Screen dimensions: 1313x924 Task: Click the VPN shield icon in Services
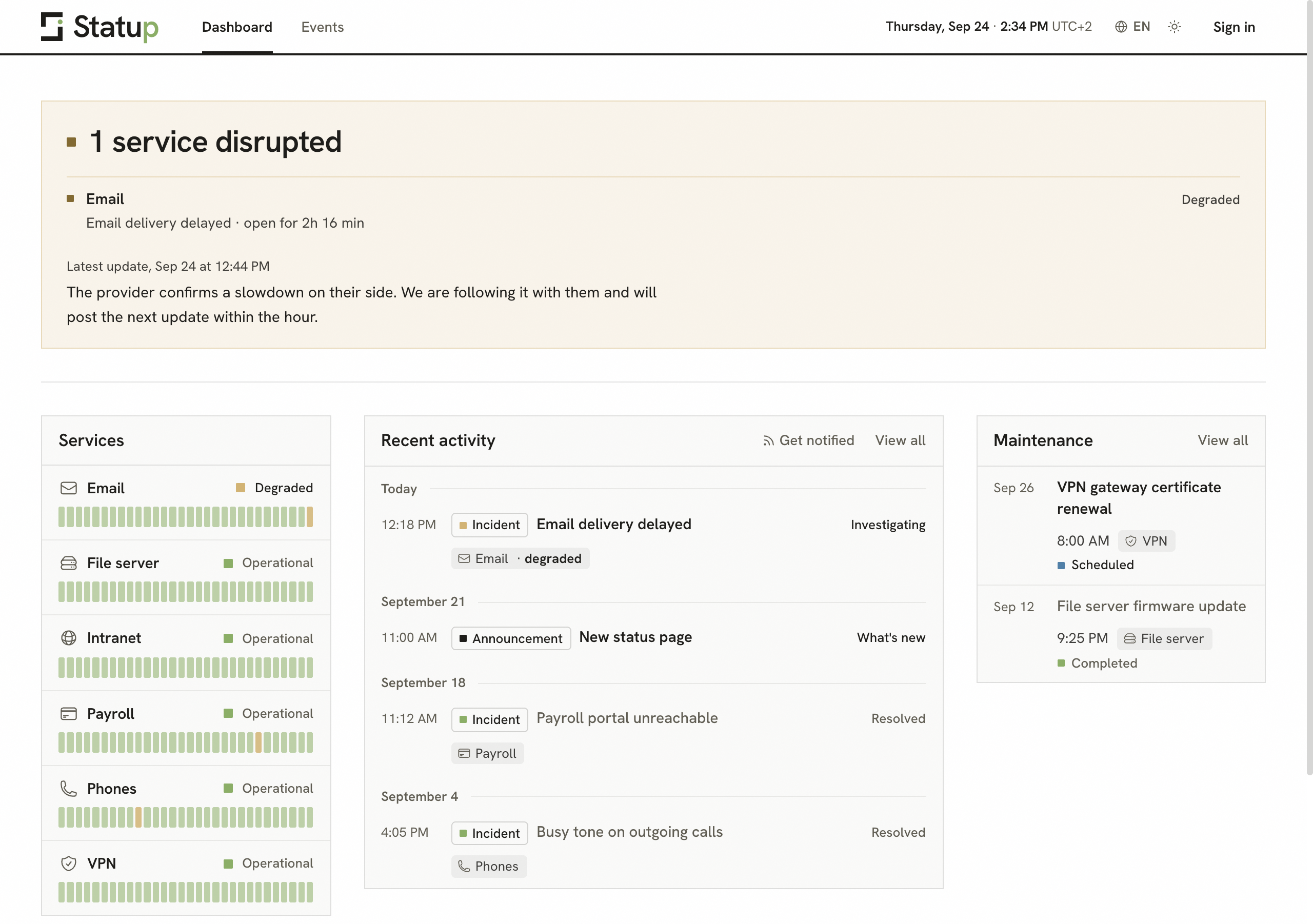[x=69, y=863]
